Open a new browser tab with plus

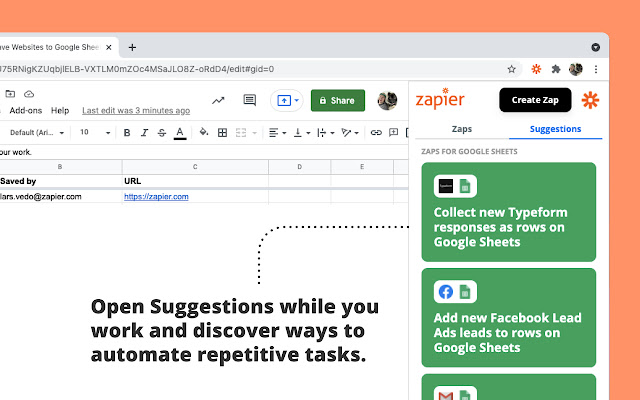(132, 47)
